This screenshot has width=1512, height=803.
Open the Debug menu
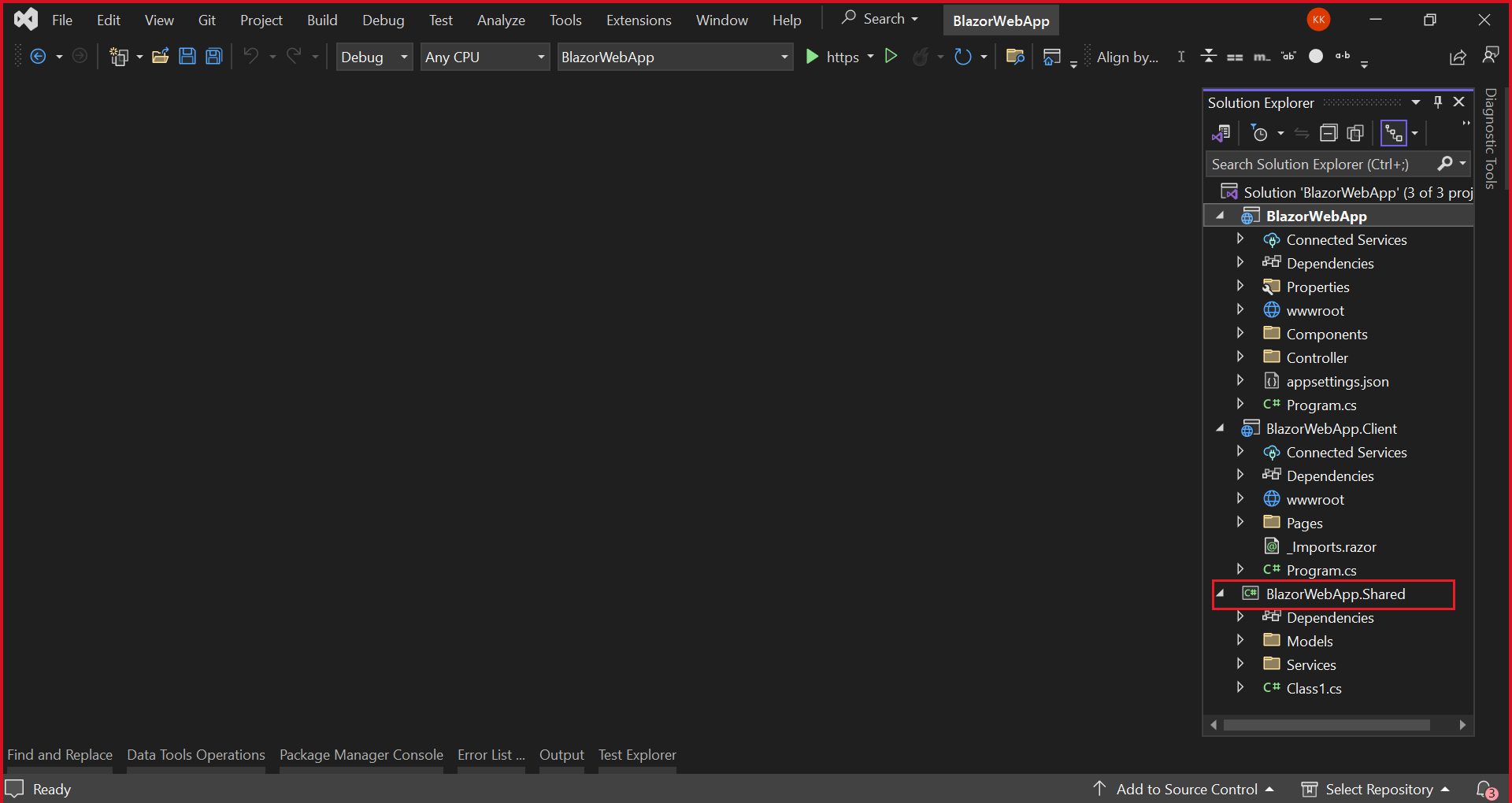[x=384, y=20]
